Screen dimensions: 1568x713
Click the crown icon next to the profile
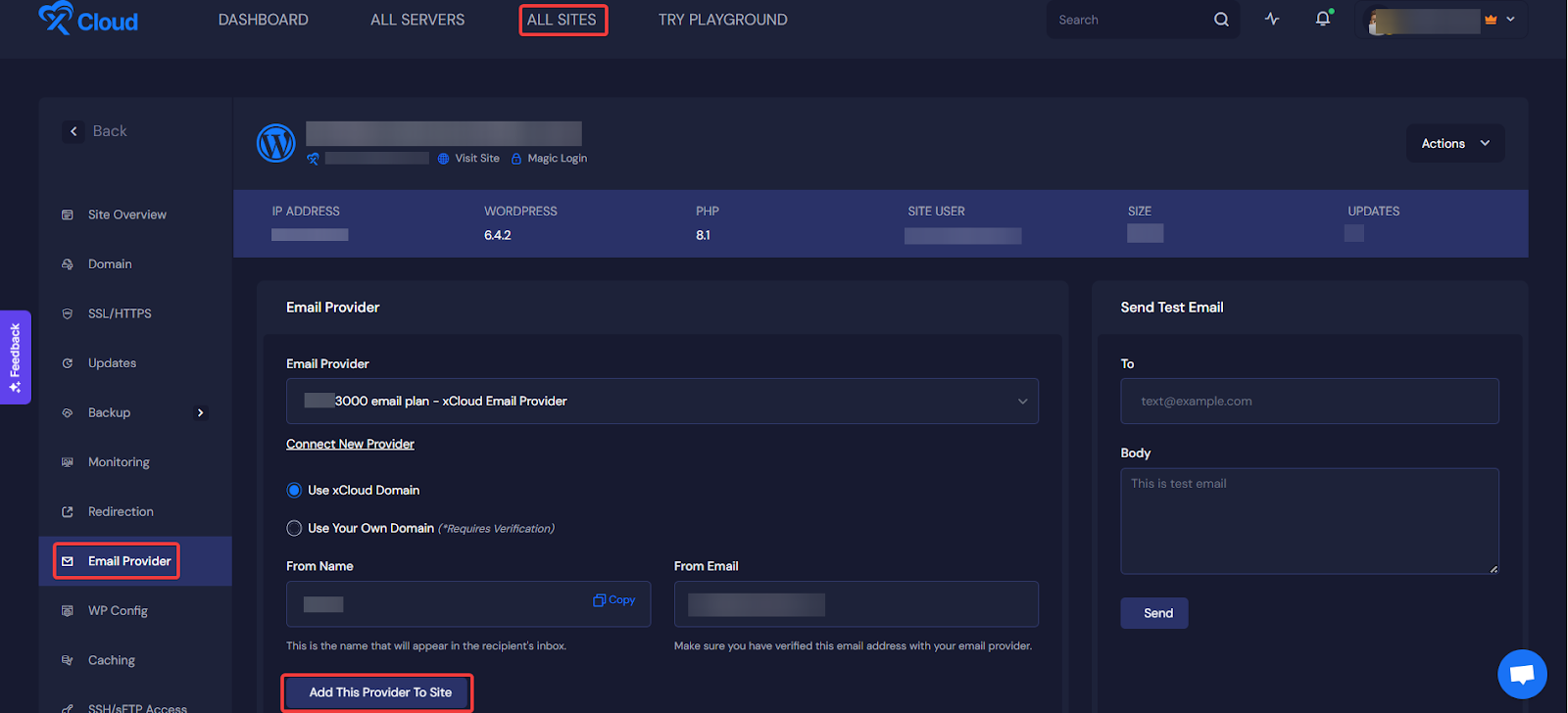1491,20
